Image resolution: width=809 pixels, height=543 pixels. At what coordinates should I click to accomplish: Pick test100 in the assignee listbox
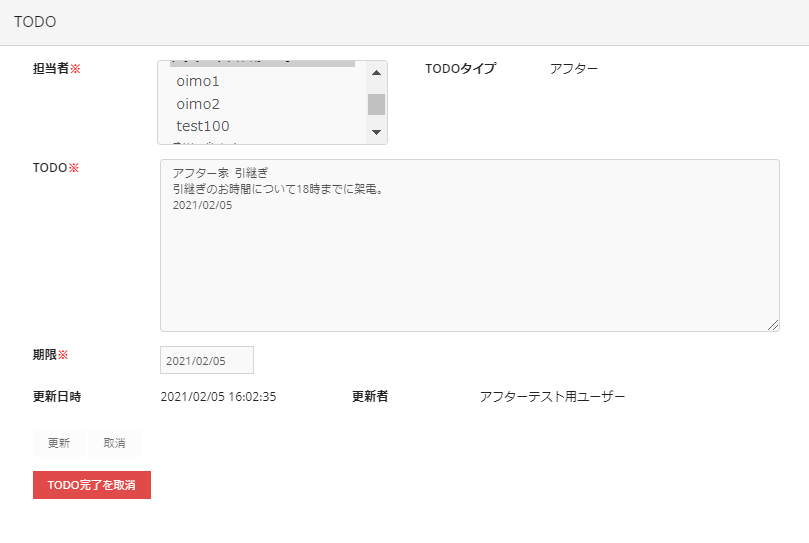point(203,126)
